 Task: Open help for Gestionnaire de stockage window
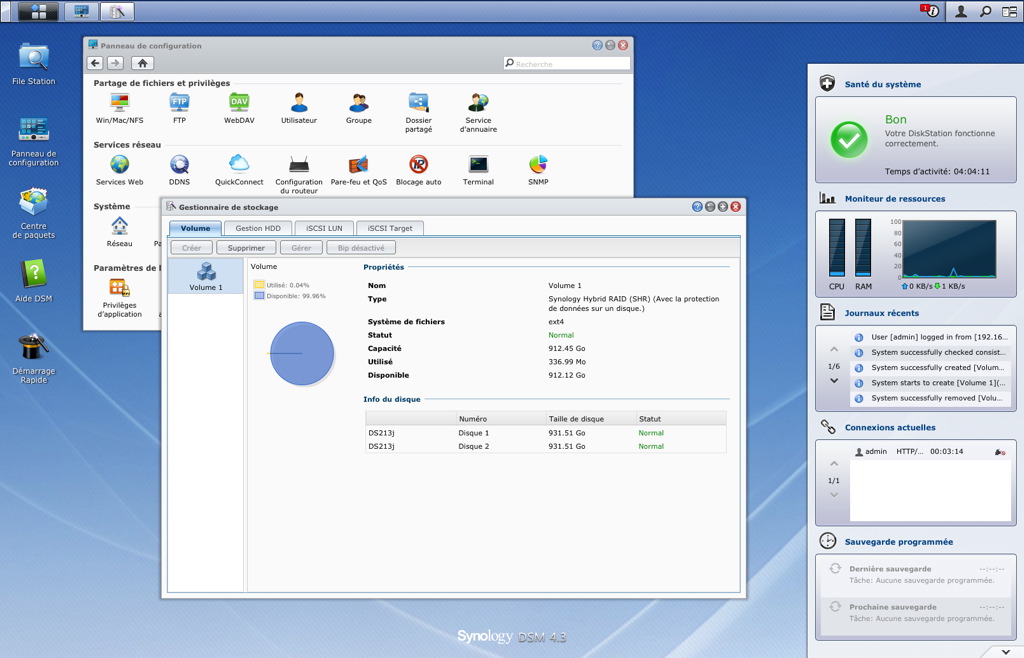click(x=697, y=206)
